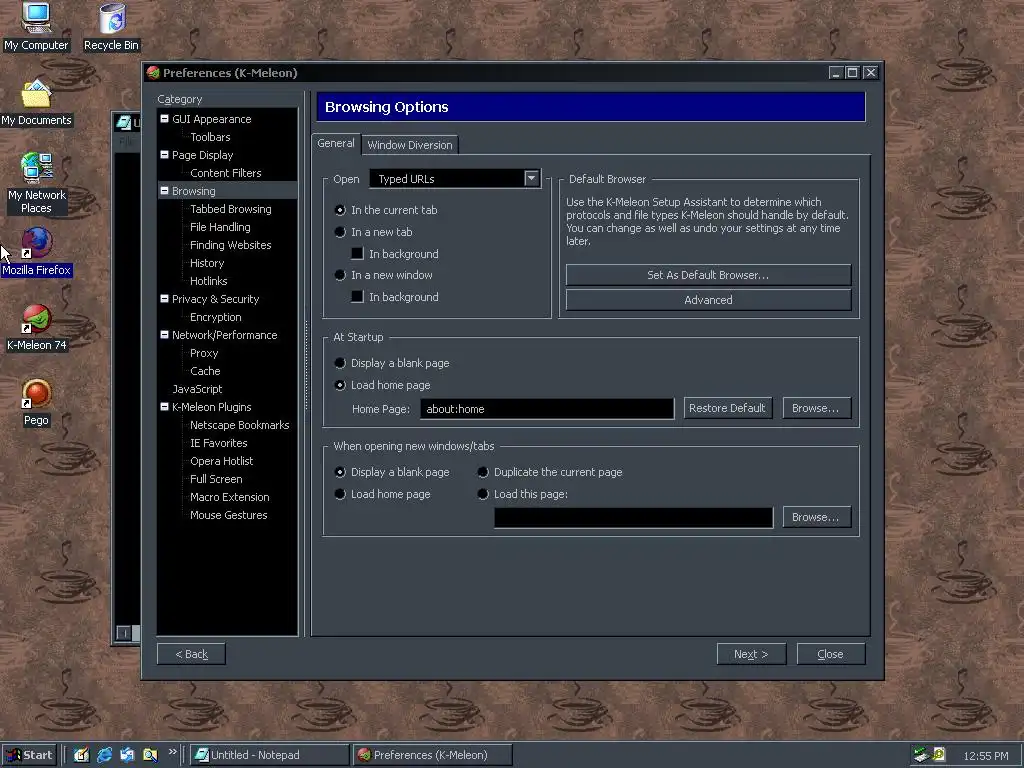Viewport: 1024px width, 768px height.
Task: Click Browse... next to Home Page field
Action: (x=816, y=408)
